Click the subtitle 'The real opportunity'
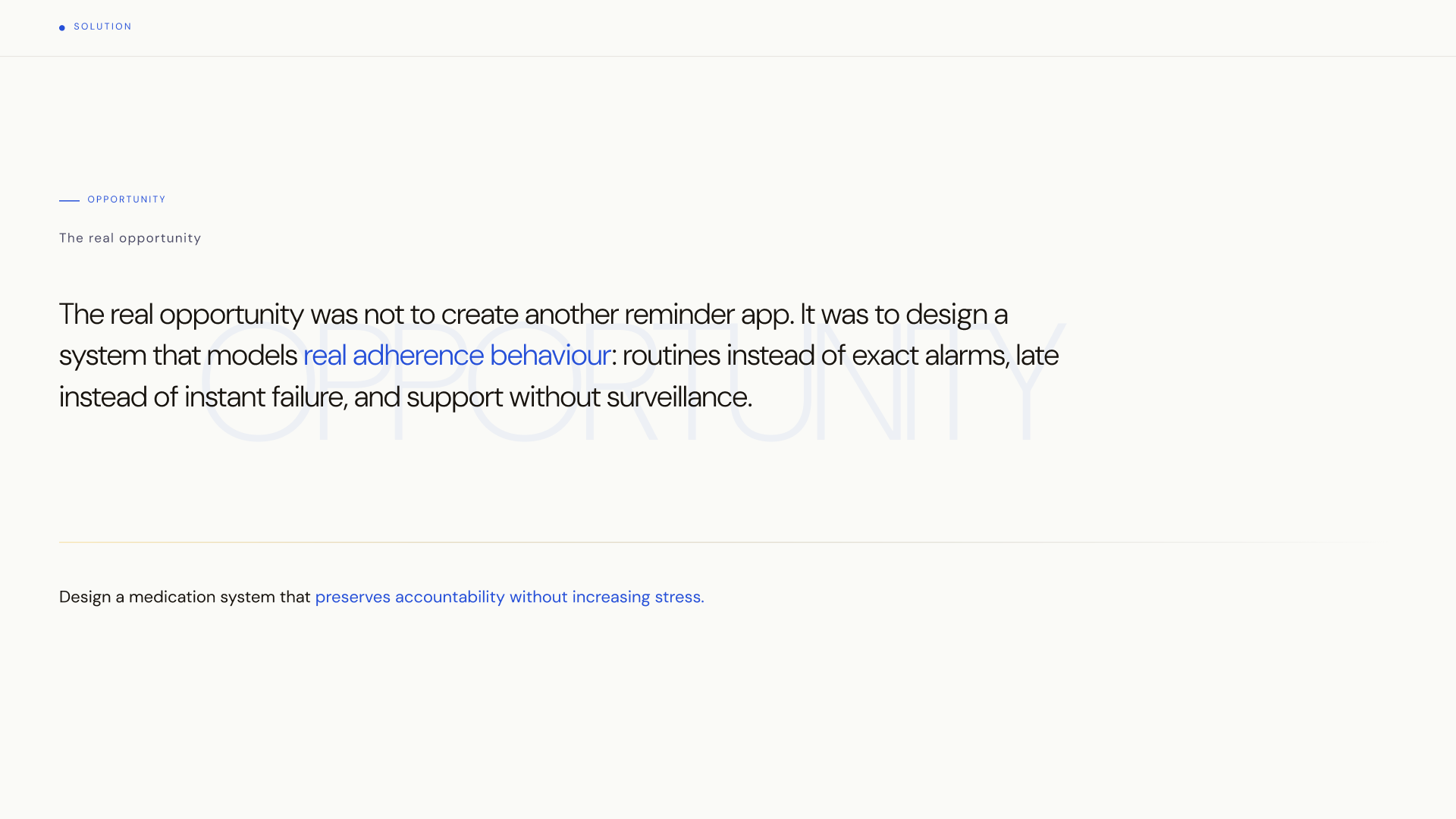This screenshot has width=1456, height=819. [x=130, y=238]
